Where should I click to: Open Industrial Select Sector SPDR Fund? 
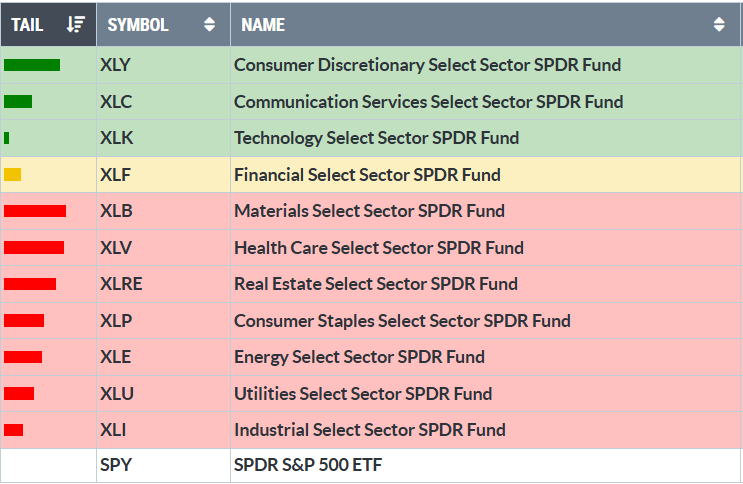[369, 430]
